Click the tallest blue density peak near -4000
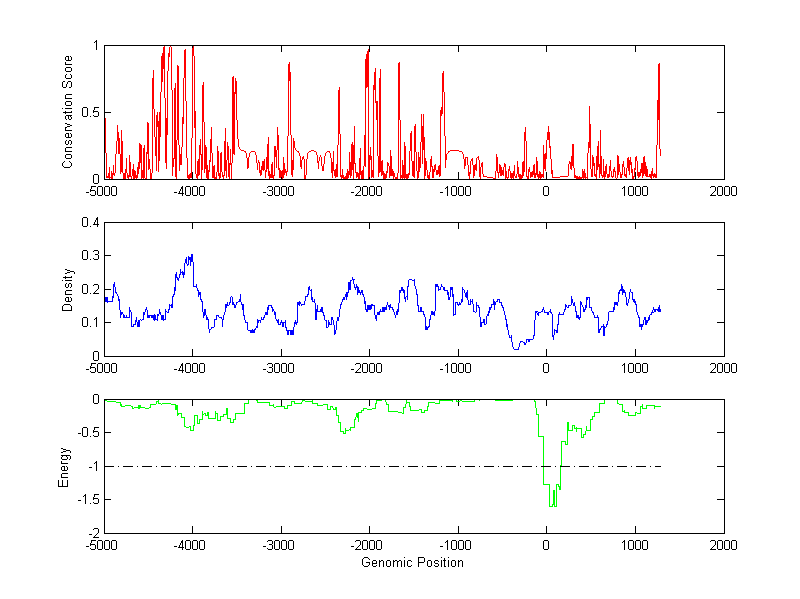800x599 pixels. coord(190,256)
